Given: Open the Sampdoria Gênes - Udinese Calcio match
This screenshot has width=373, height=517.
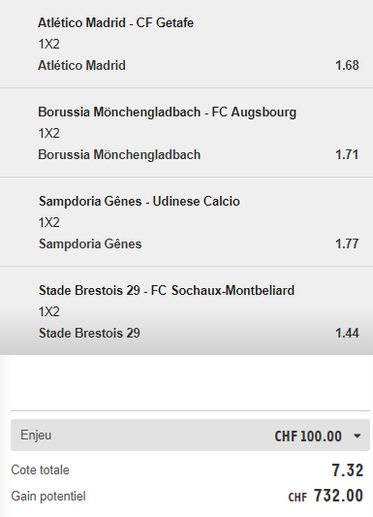Looking at the screenshot, I should (139, 201).
